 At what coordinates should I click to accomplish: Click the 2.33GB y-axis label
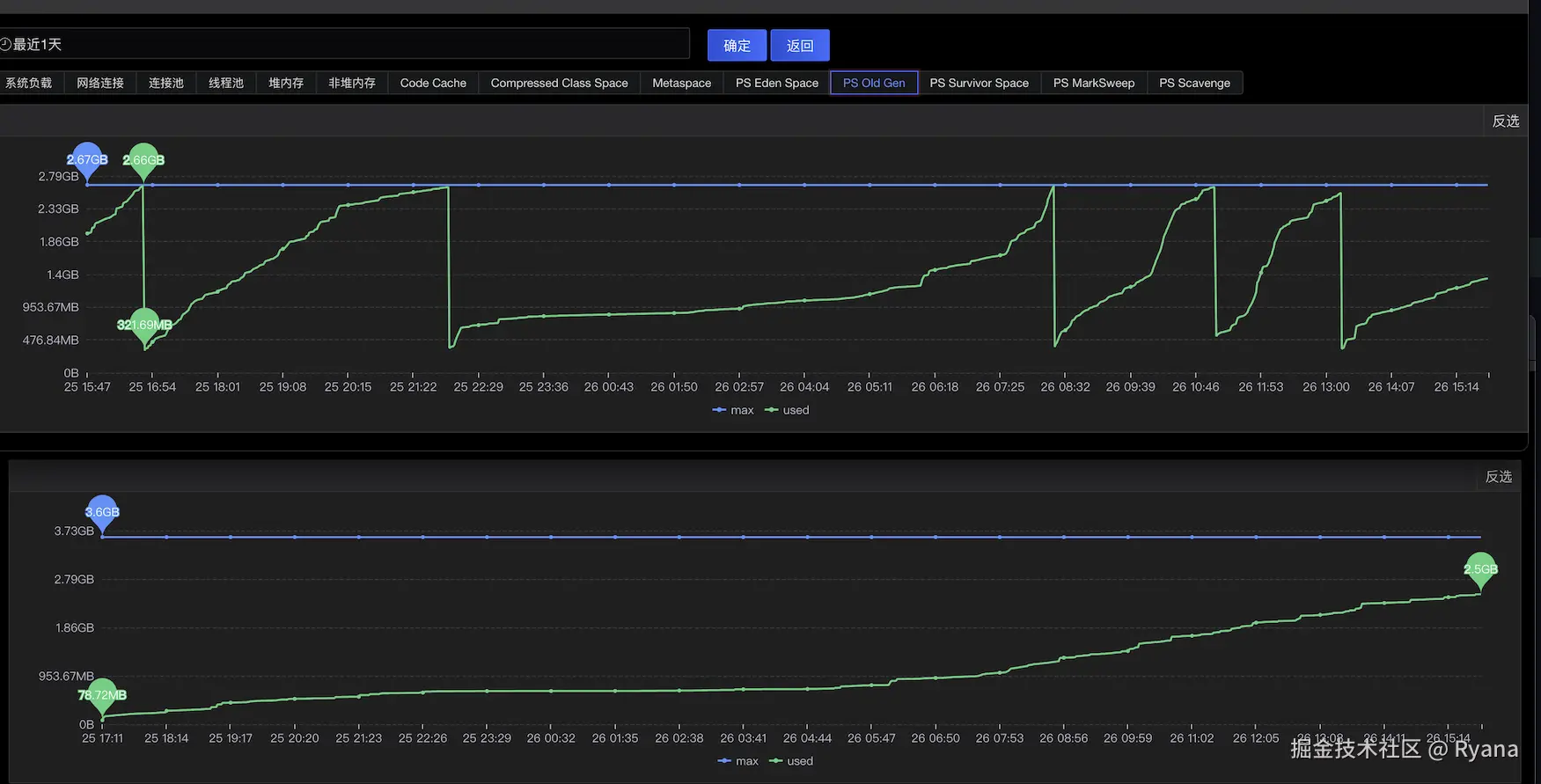coord(58,209)
